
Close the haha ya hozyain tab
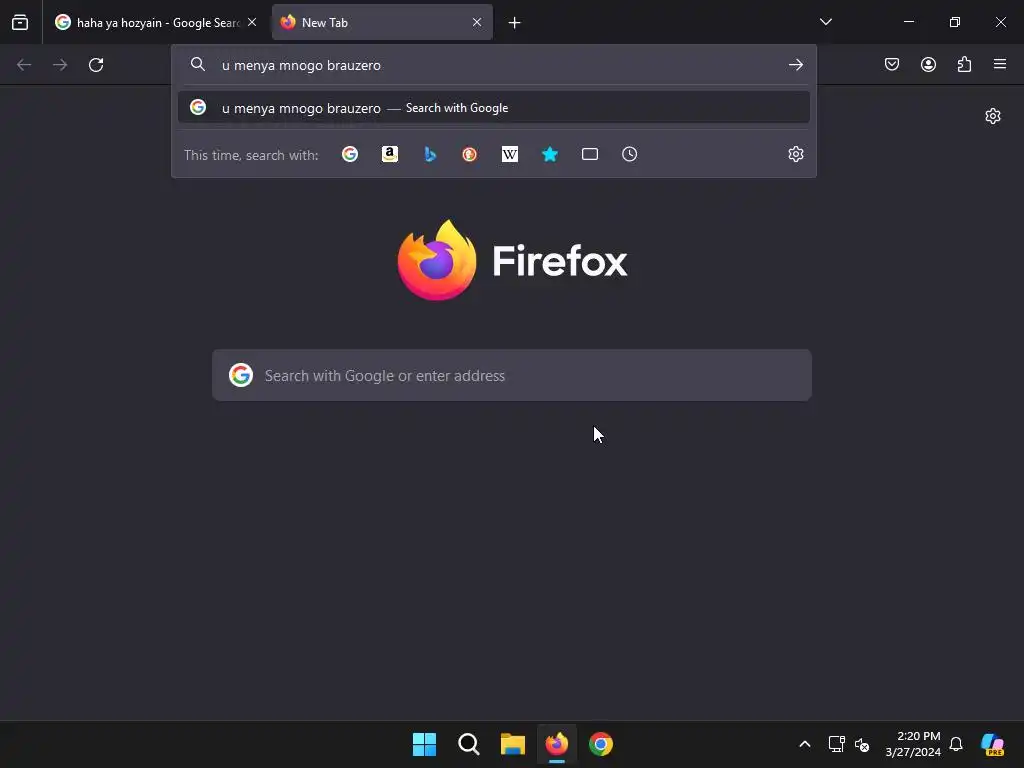[252, 22]
